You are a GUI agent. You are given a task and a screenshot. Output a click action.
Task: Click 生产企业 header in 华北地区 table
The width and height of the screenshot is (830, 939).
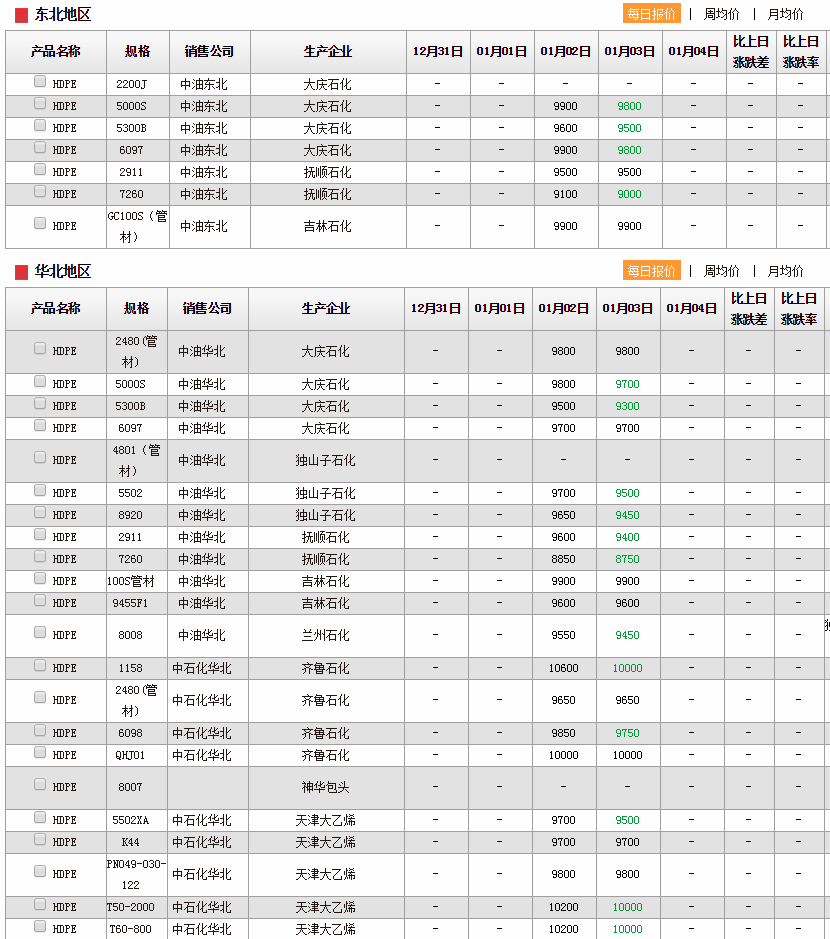pyautogui.click(x=326, y=308)
